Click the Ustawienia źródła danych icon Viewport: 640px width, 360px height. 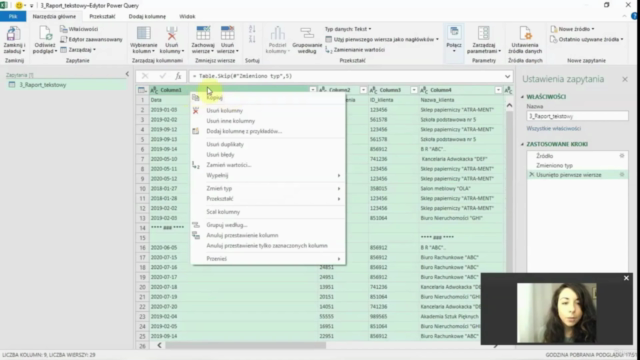[525, 34]
